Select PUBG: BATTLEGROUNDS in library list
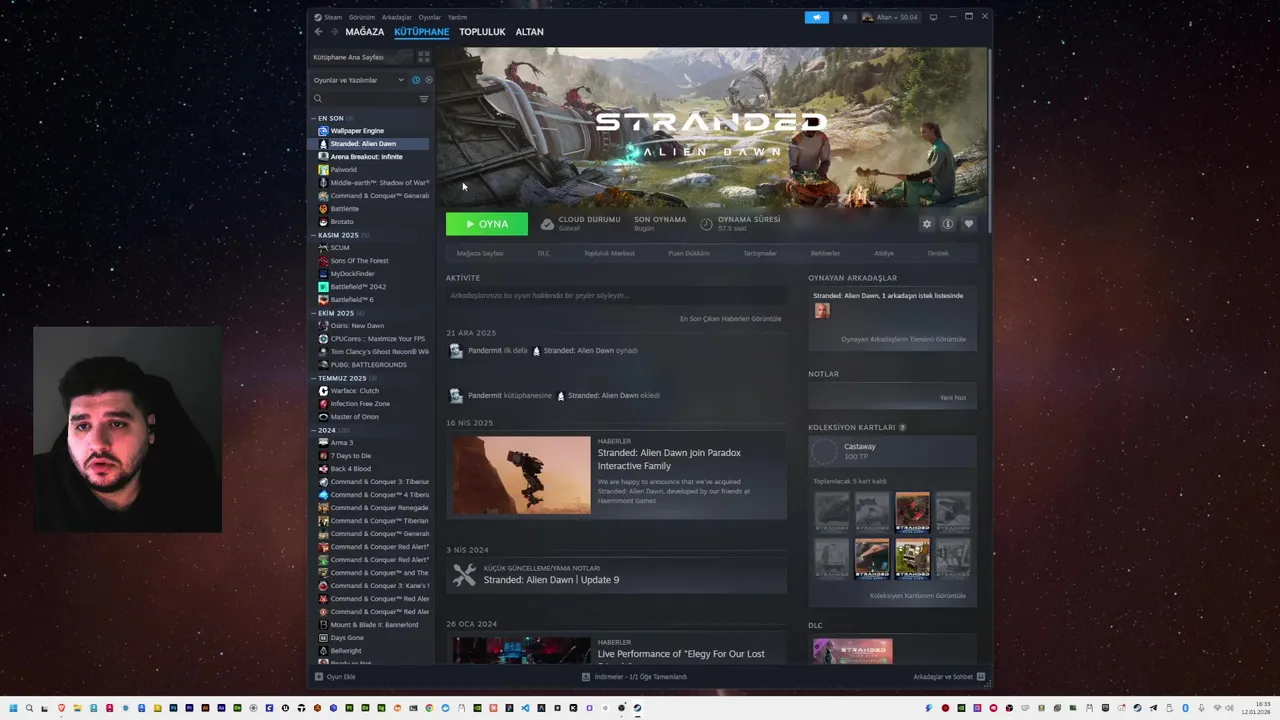Viewport: 1280px width, 720px height. (370, 365)
